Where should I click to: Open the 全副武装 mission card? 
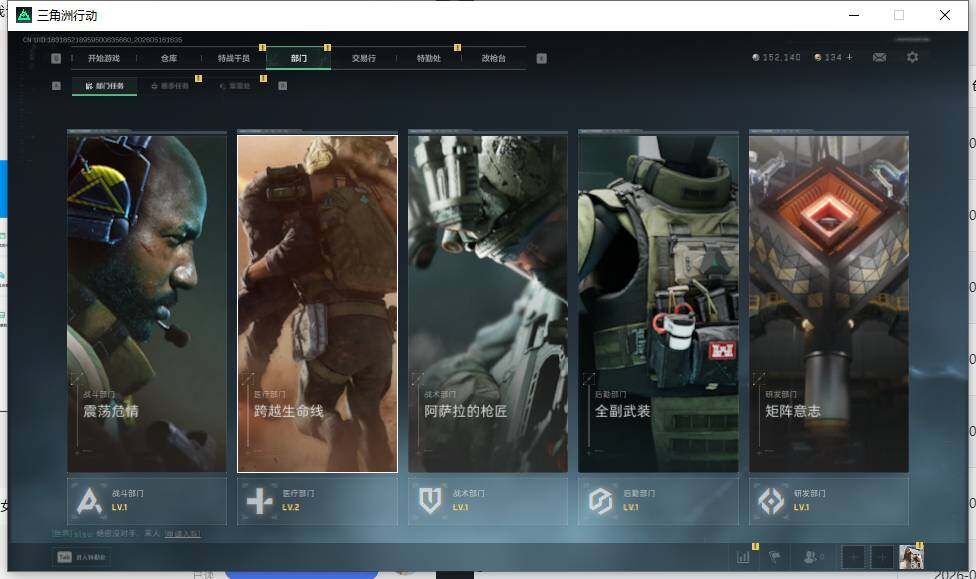click(x=659, y=303)
